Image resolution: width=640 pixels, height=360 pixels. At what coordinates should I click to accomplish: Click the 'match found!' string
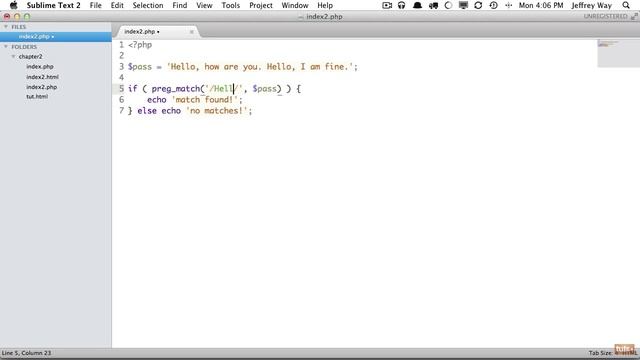pos(204,100)
